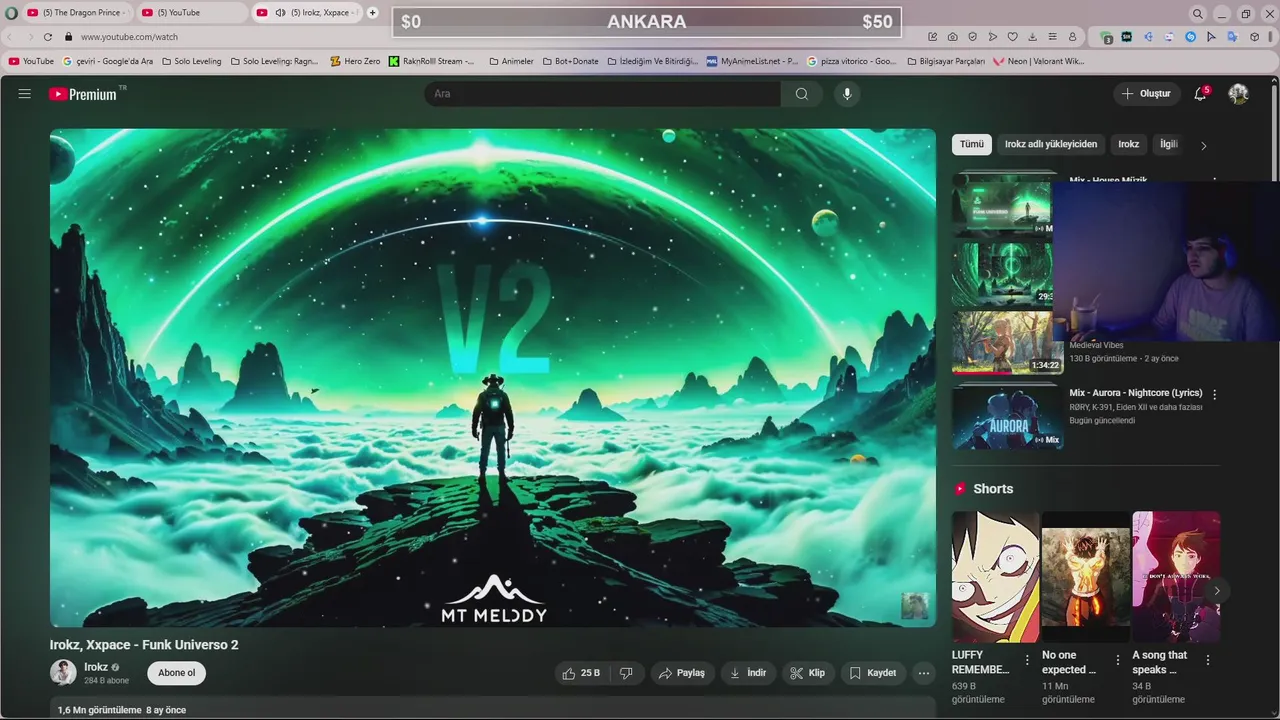Select the Irokz filter chip

point(1129,144)
